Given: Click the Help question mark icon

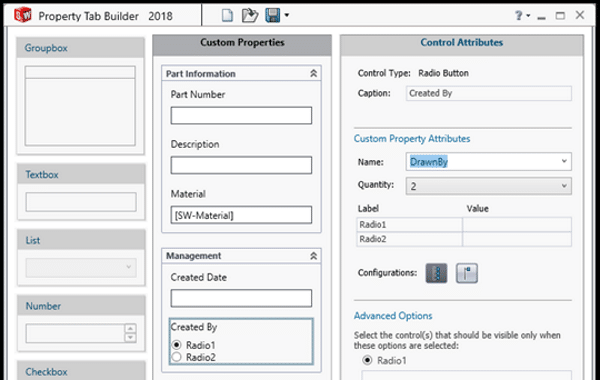Looking at the screenshot, I should pos(518,16).
